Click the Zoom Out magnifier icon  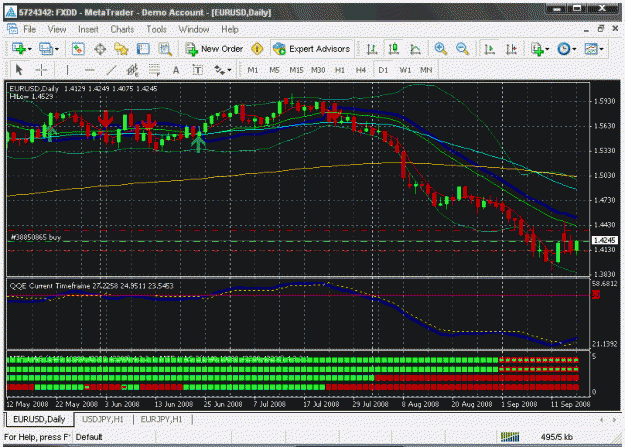click(x=462, y=49)
